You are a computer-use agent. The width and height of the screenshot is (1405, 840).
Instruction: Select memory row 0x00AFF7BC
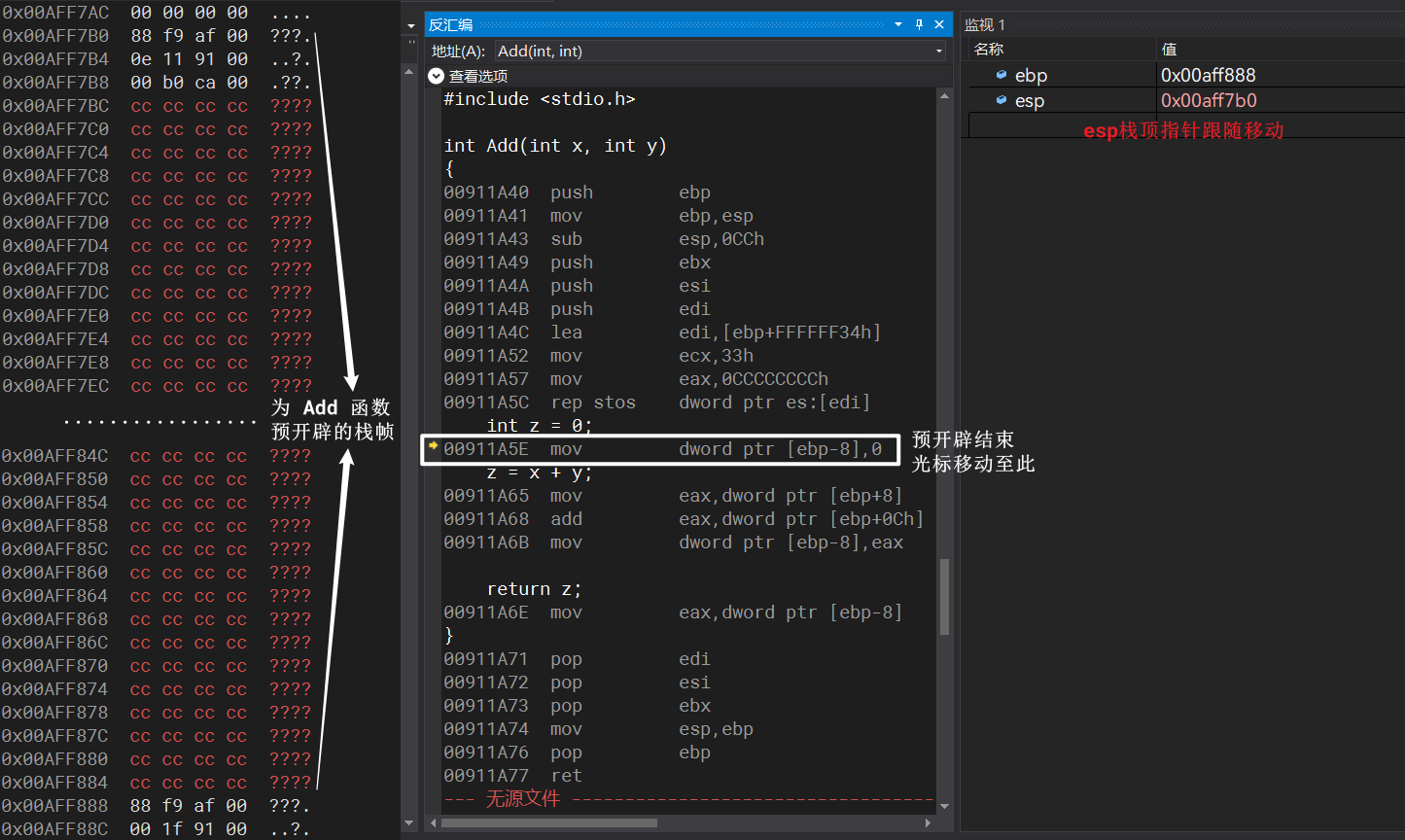click(157, 106)
